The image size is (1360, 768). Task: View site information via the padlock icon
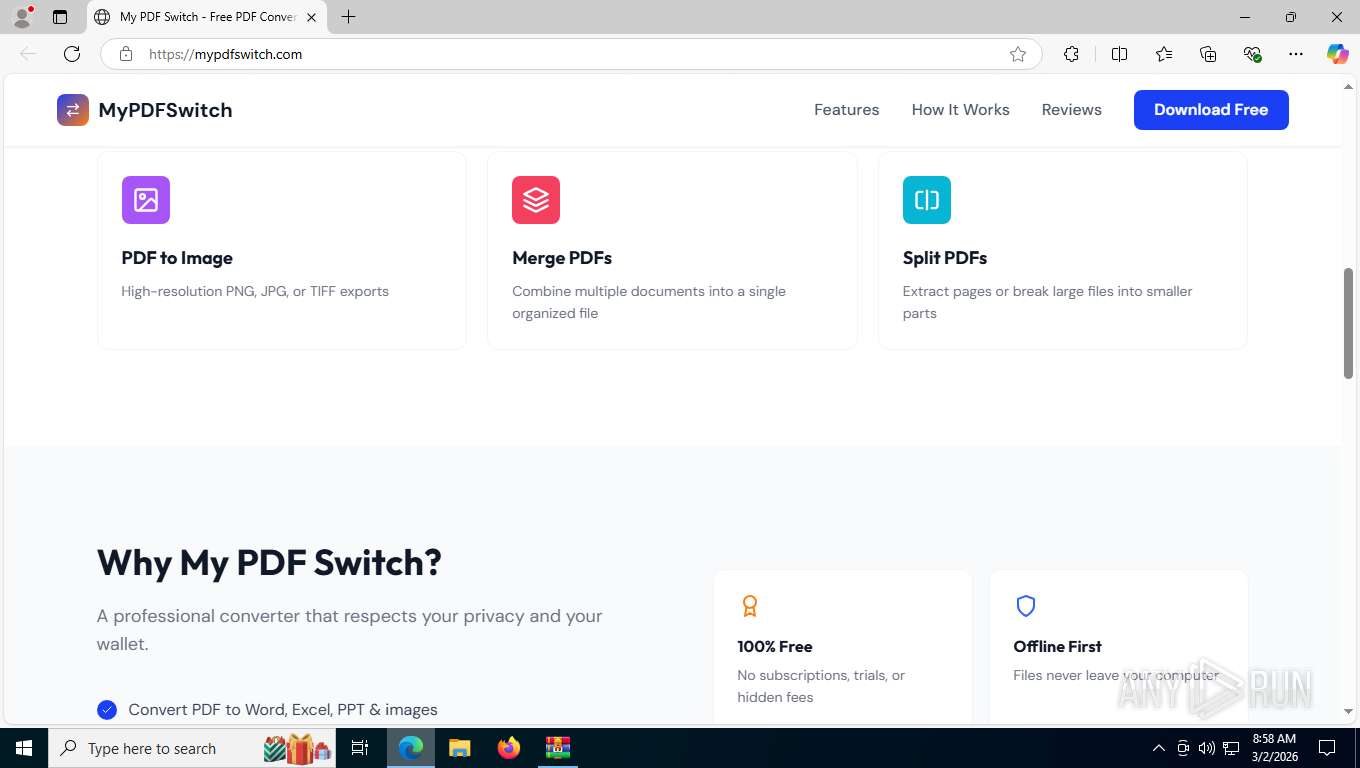coord(126,54)
